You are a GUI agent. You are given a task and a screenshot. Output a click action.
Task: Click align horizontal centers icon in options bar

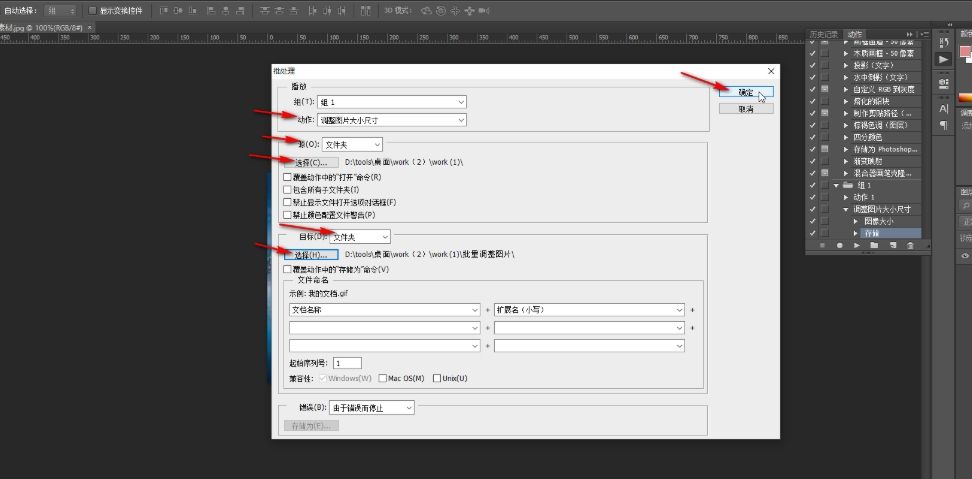point(226,11)
